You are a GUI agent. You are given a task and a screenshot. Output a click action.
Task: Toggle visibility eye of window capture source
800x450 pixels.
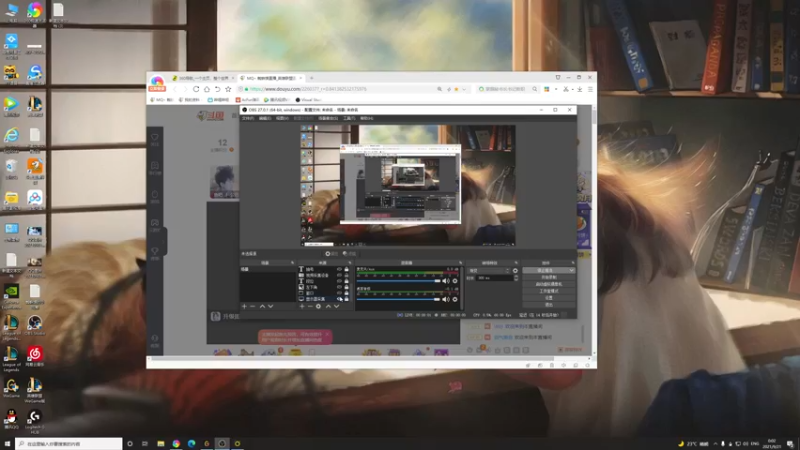tap(339, 293)
